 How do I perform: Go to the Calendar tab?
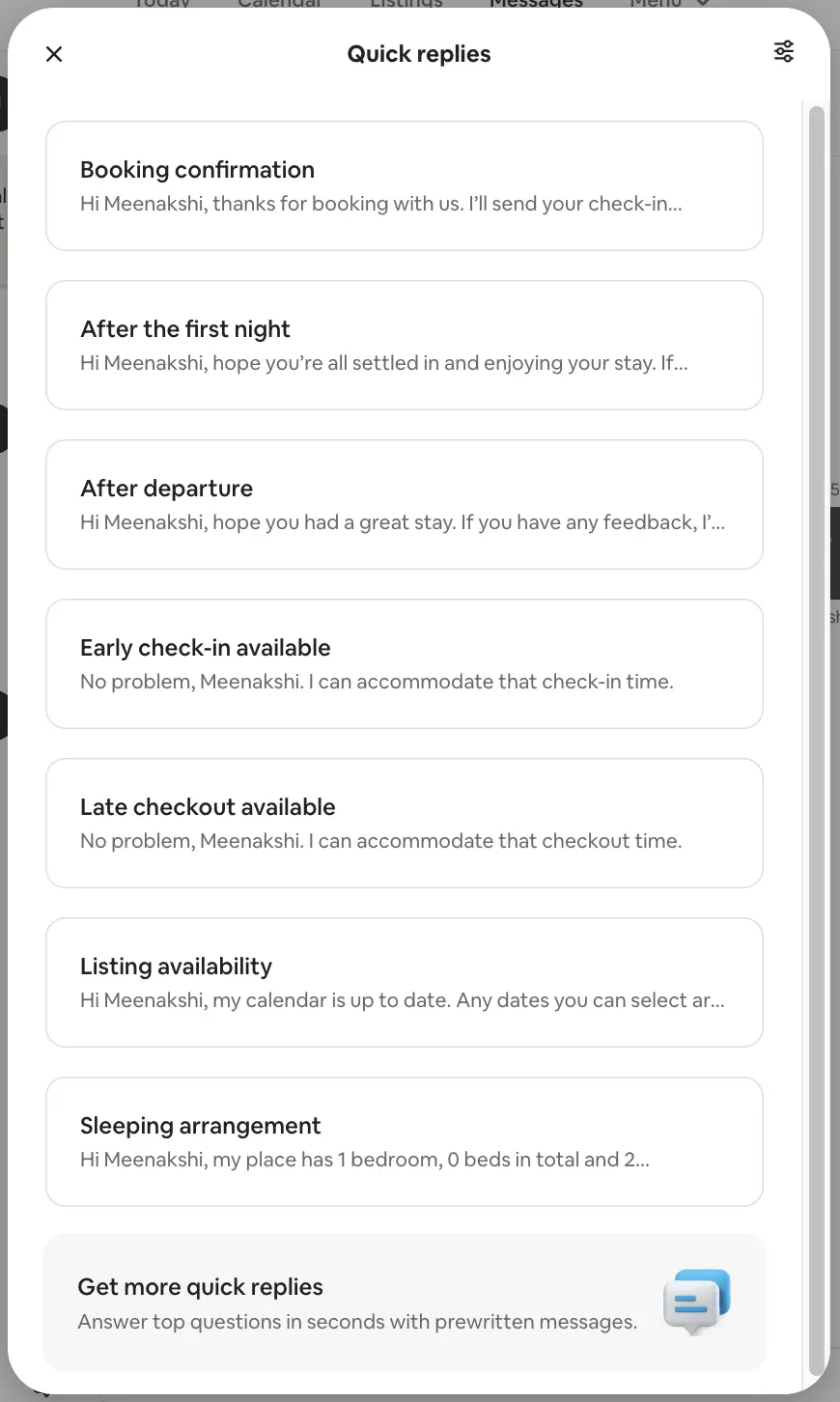[x=279, y=4]
